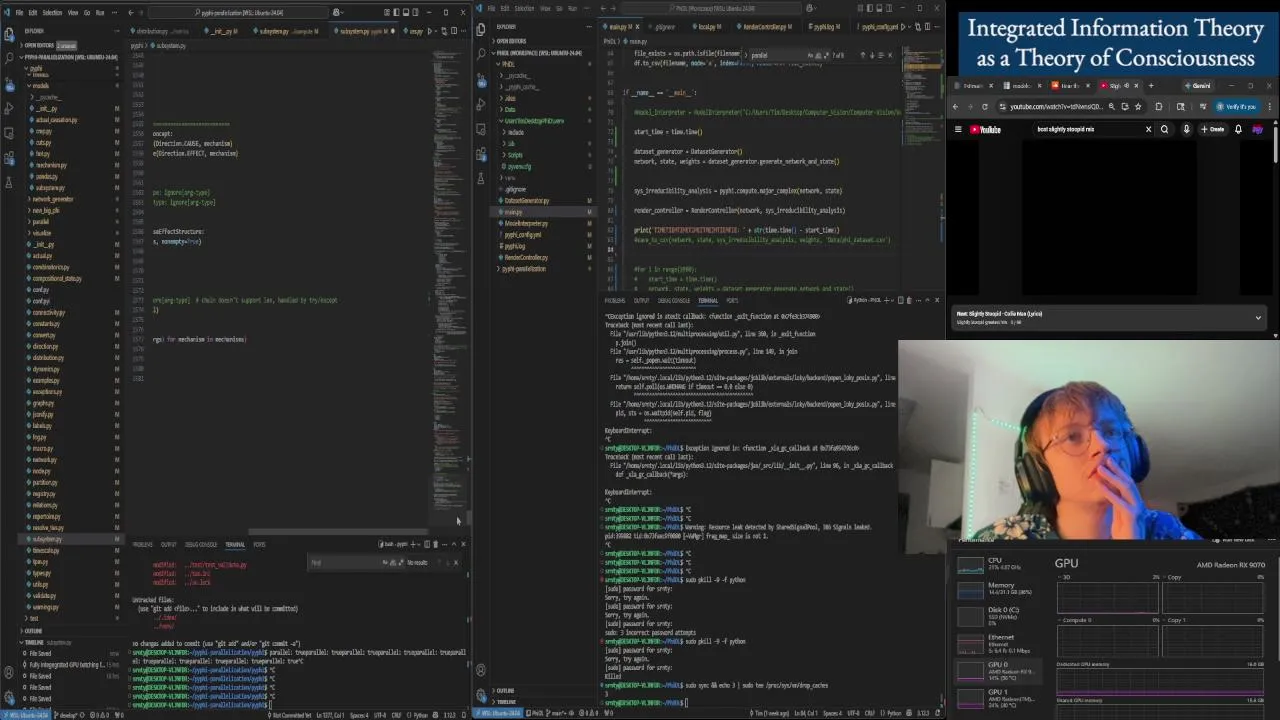Run Python file in right VS Code editor
The width and height of the screenshot is (1280, 720).
pyautogui.click(x=902, y=27)
